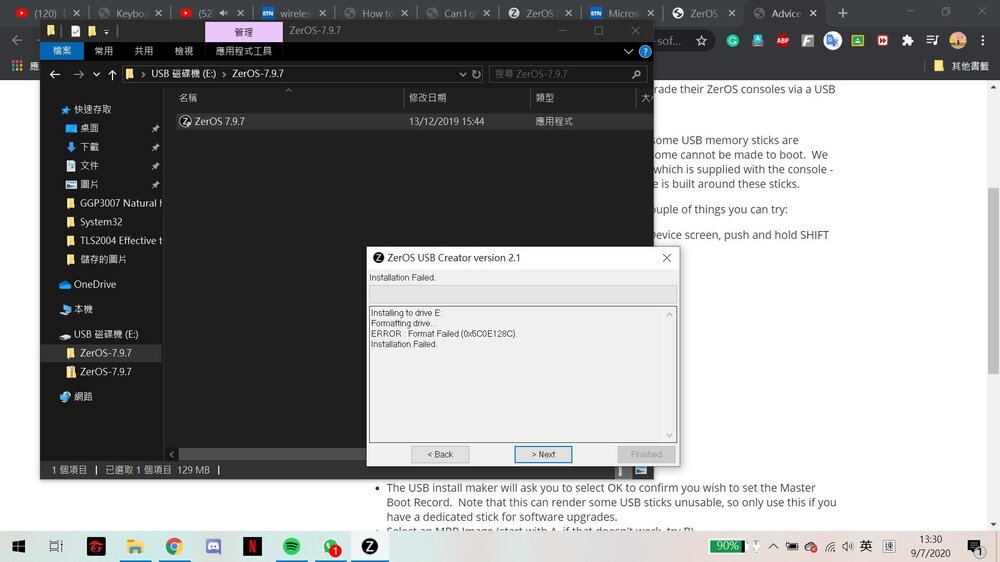Viewport: 1000px width, 562px height.
Task: Open the AdBlock Plus extension icon
Action: [x=781, y=41]
